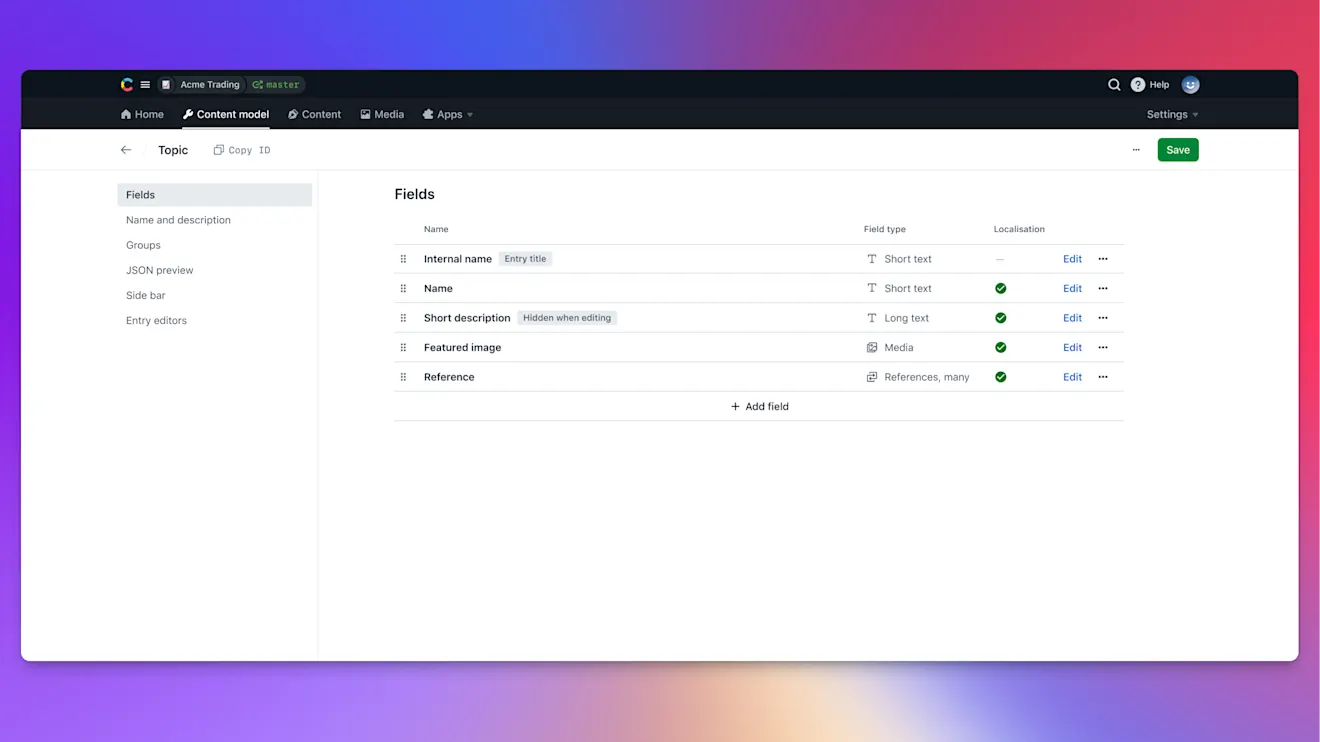Click the Hidden when editing badge
The width and height of the screenshot is (1320, 742).
pos(567,318)
